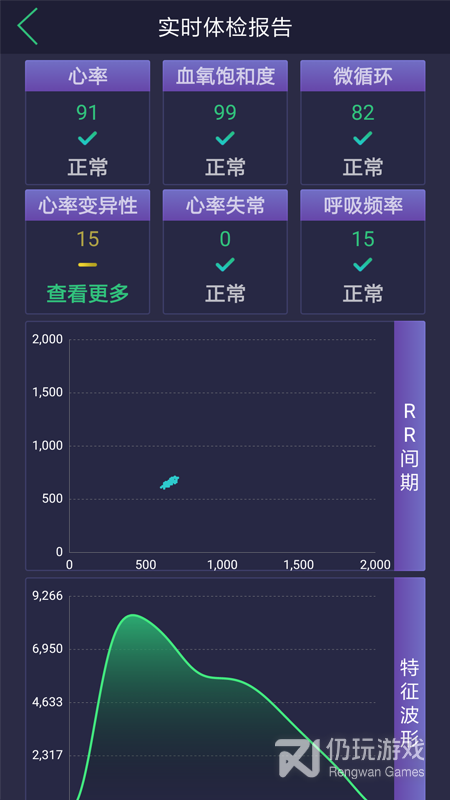
Task: Click the checkmark under microcirculation 82
Action: pyautogui.click(x=363, y=138)
